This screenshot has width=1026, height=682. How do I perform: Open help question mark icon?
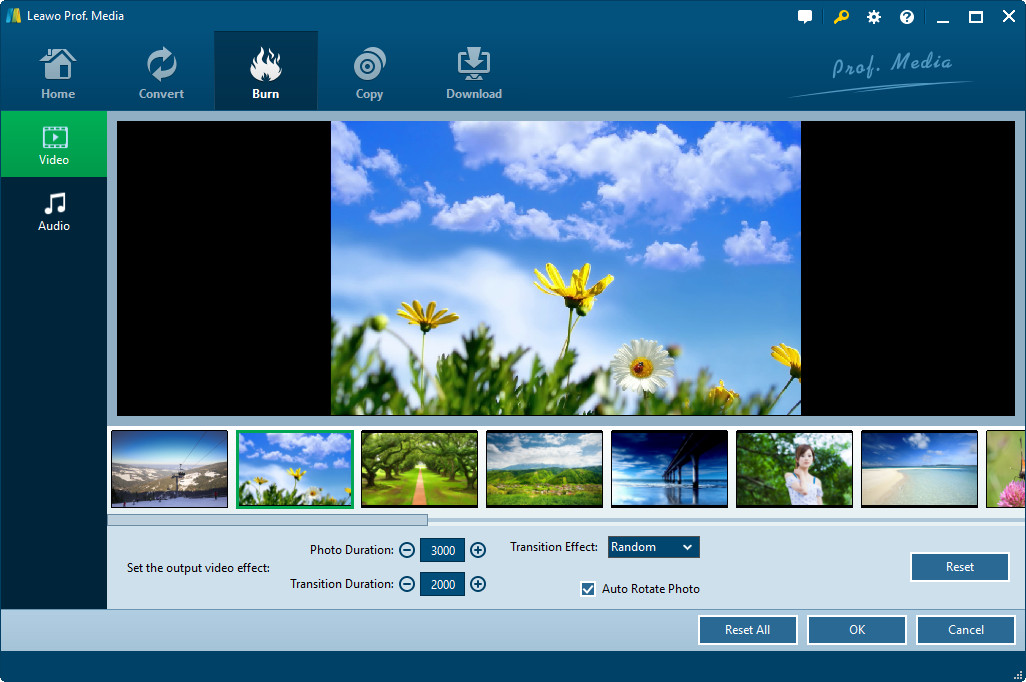pos(906,17)
